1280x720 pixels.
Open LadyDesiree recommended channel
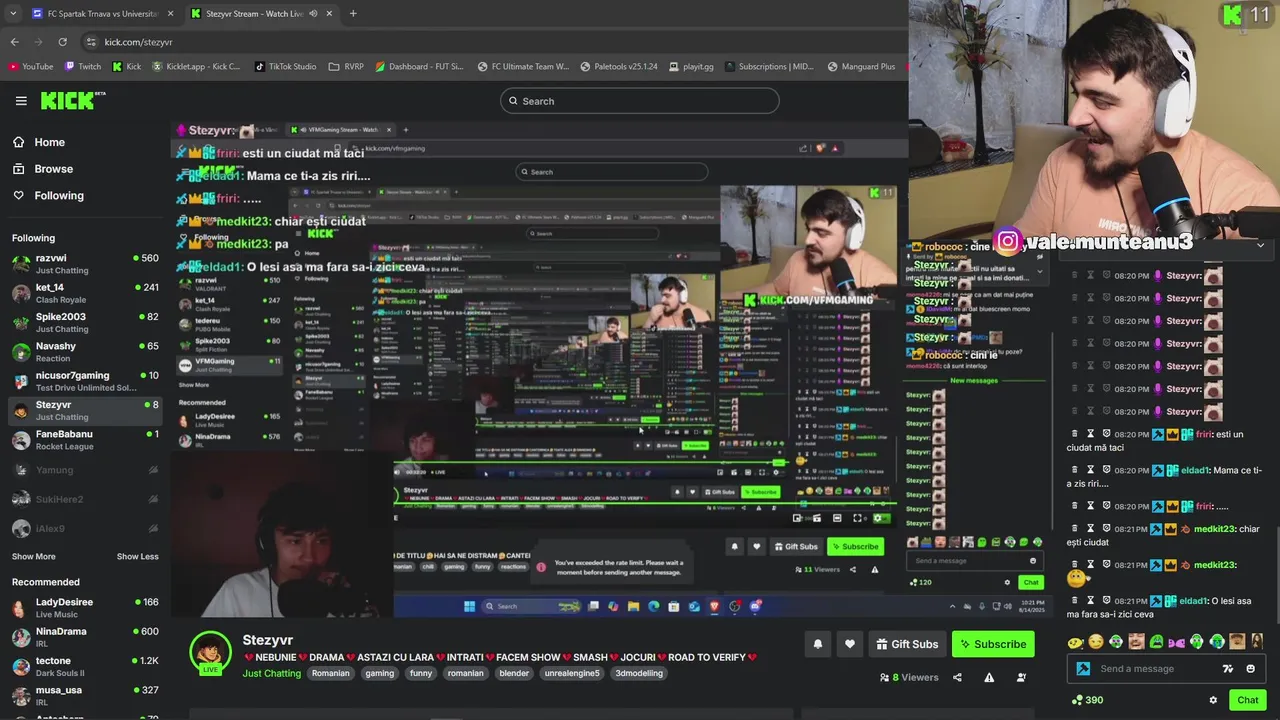click(x=85, y=608)
